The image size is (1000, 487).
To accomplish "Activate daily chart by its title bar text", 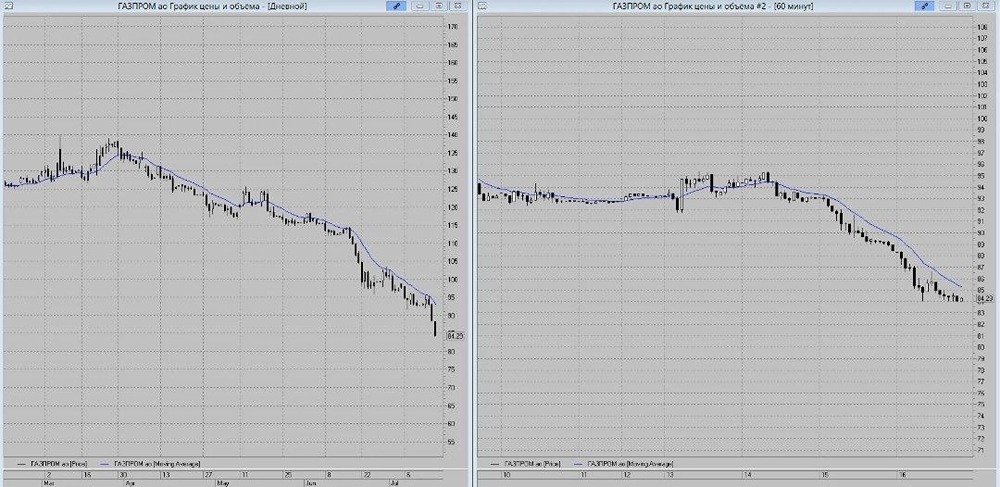I will click(213, 6).
